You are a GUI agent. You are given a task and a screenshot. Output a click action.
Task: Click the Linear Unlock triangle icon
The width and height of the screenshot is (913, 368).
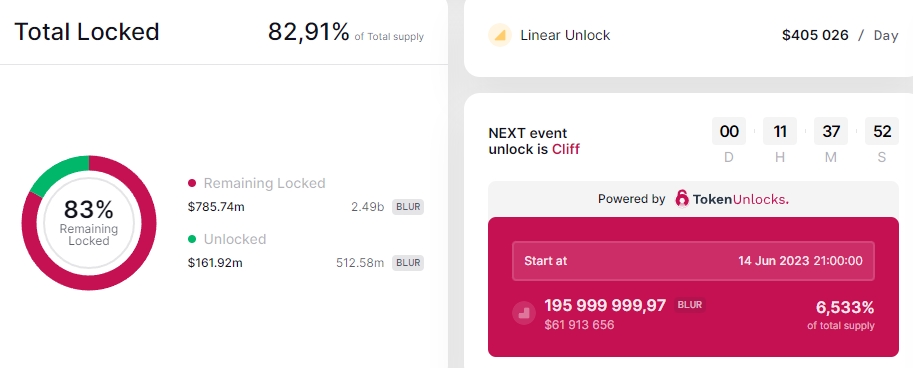(500, 35)
